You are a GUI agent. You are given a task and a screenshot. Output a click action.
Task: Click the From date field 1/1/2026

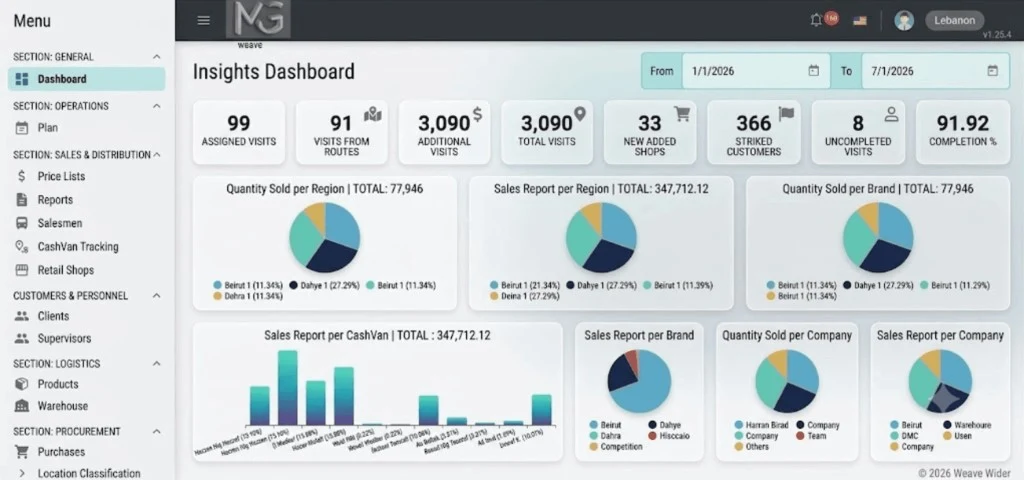point(756,71)
